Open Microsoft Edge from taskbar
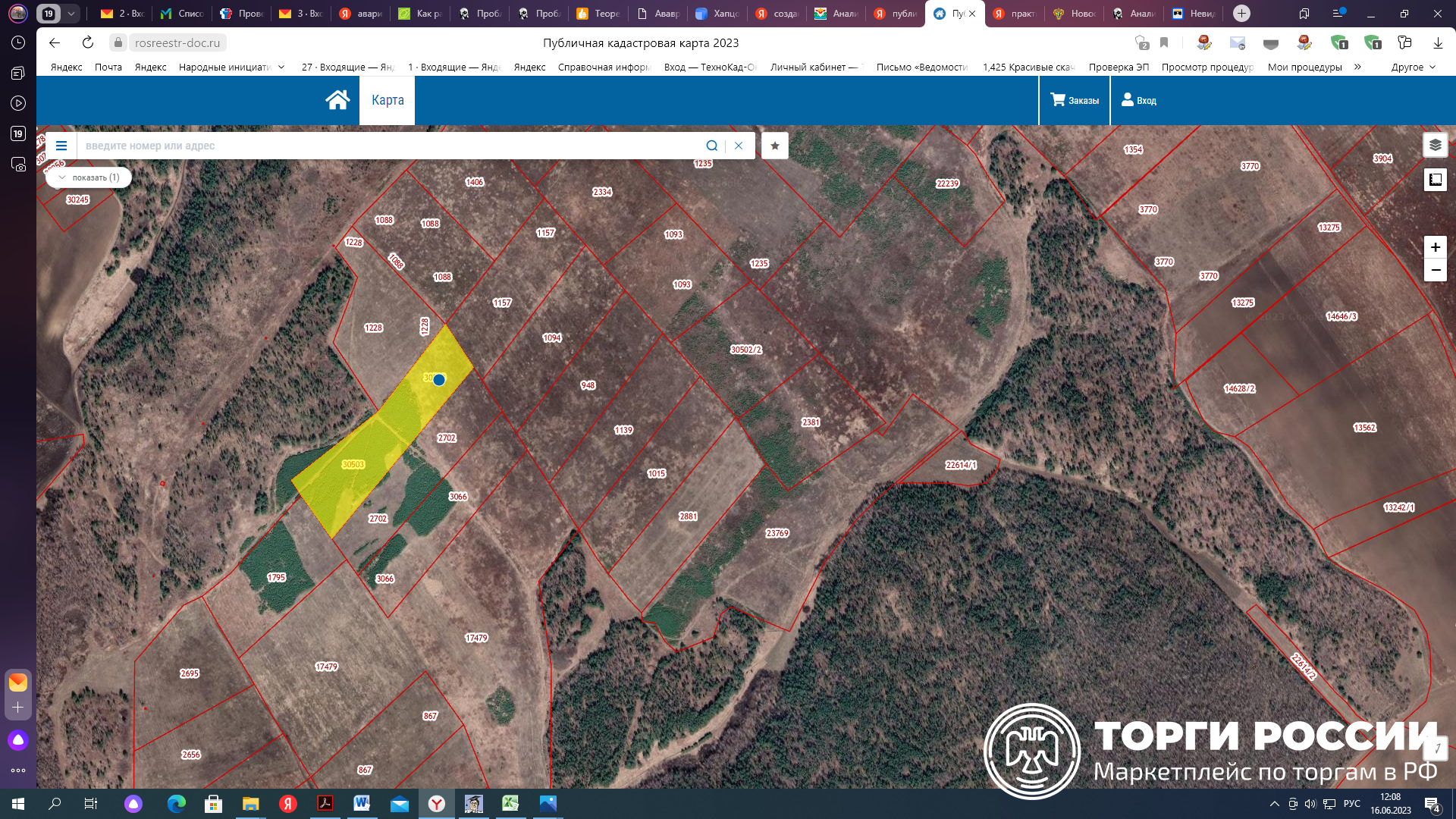 pyautogui.click(x=176, y=804)
